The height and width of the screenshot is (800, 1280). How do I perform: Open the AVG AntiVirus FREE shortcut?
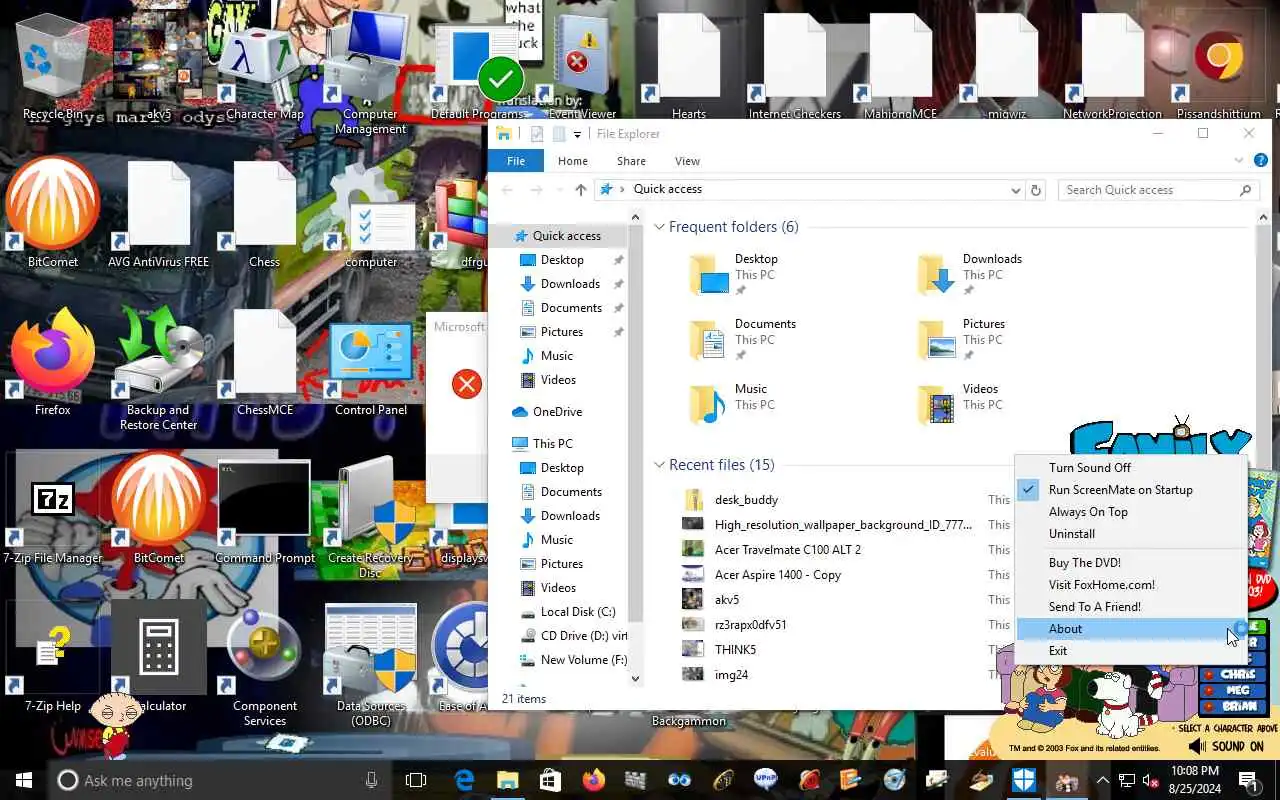click(158, 212)
